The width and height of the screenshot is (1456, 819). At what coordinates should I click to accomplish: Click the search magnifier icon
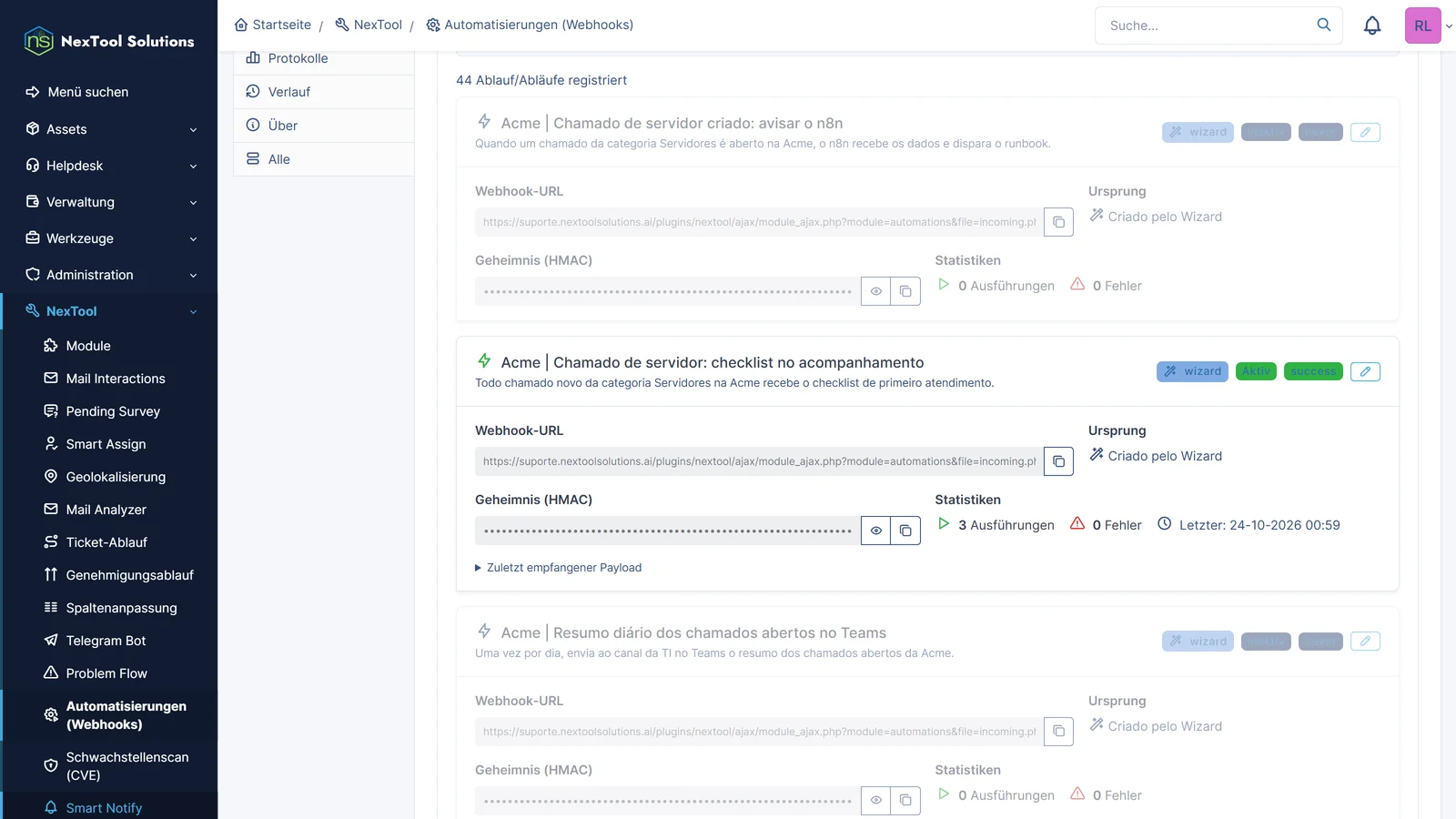click(1324, 25)
